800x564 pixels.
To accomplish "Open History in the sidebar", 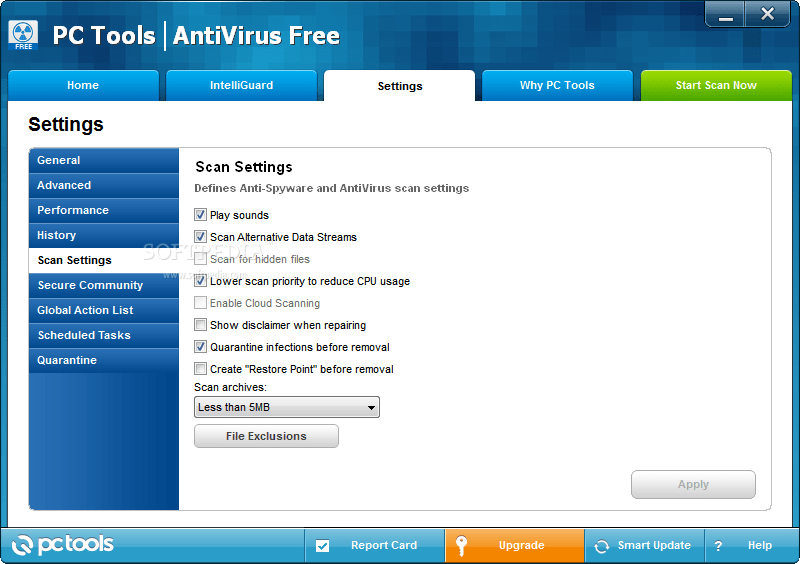I will tap(104, 235).
